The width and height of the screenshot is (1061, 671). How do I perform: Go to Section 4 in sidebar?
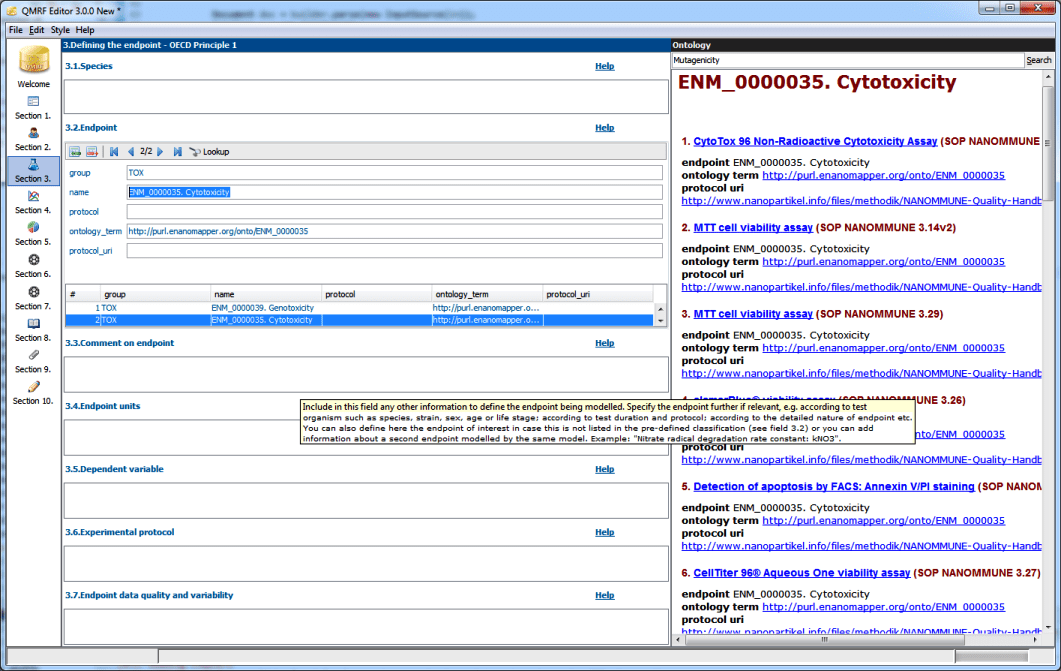click(x=33, y=203)
